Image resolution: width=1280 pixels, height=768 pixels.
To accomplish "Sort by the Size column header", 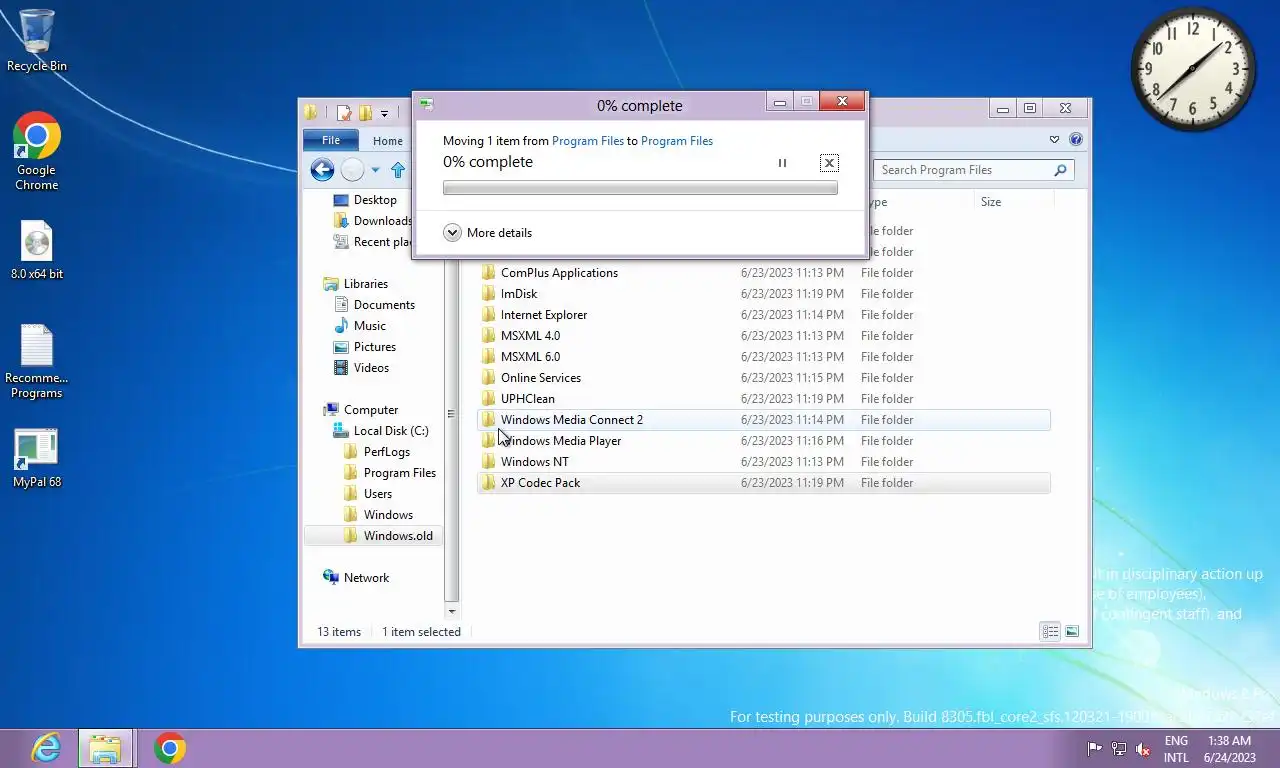I will [1014, 202].
